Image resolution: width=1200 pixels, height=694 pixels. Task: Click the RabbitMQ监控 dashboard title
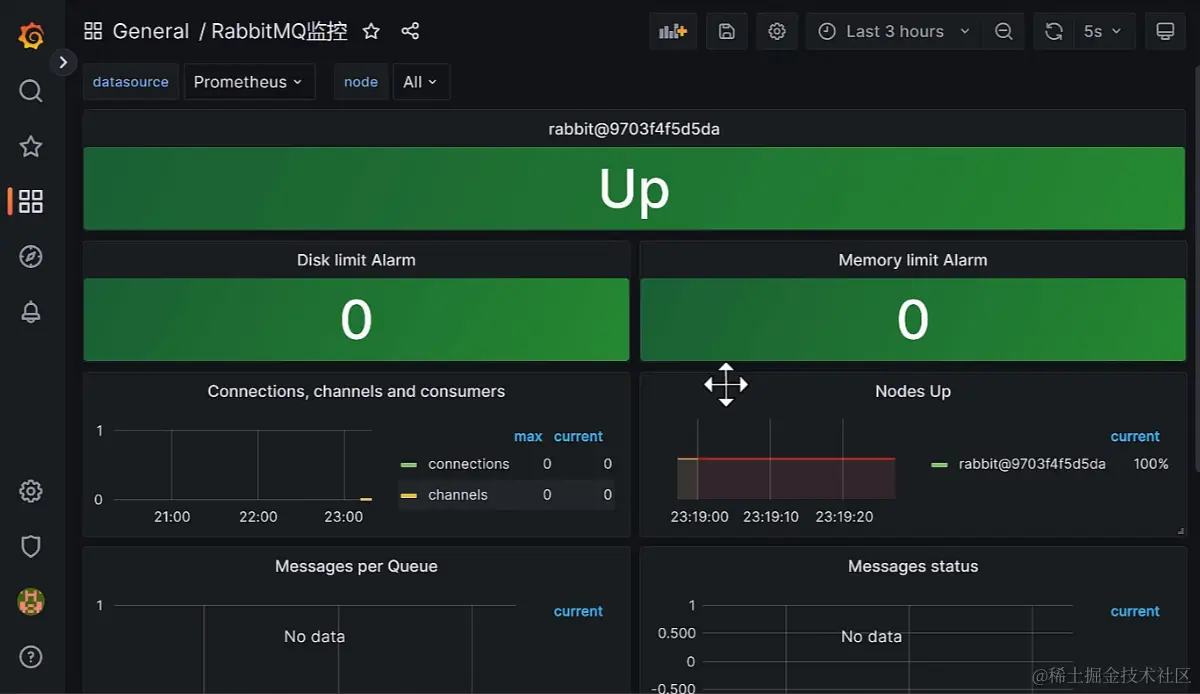(279, 31)
